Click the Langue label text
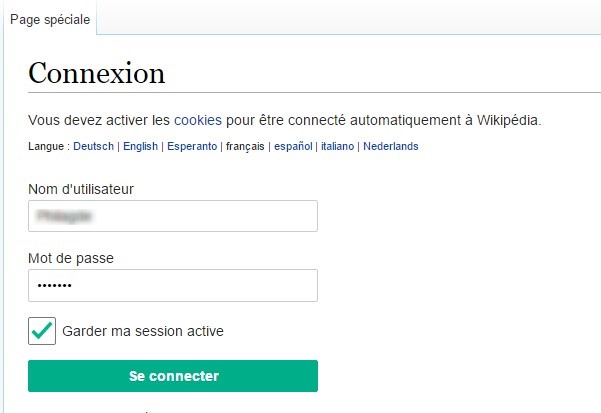Screen dimensions: 601x413 click(x=46, y=146)
